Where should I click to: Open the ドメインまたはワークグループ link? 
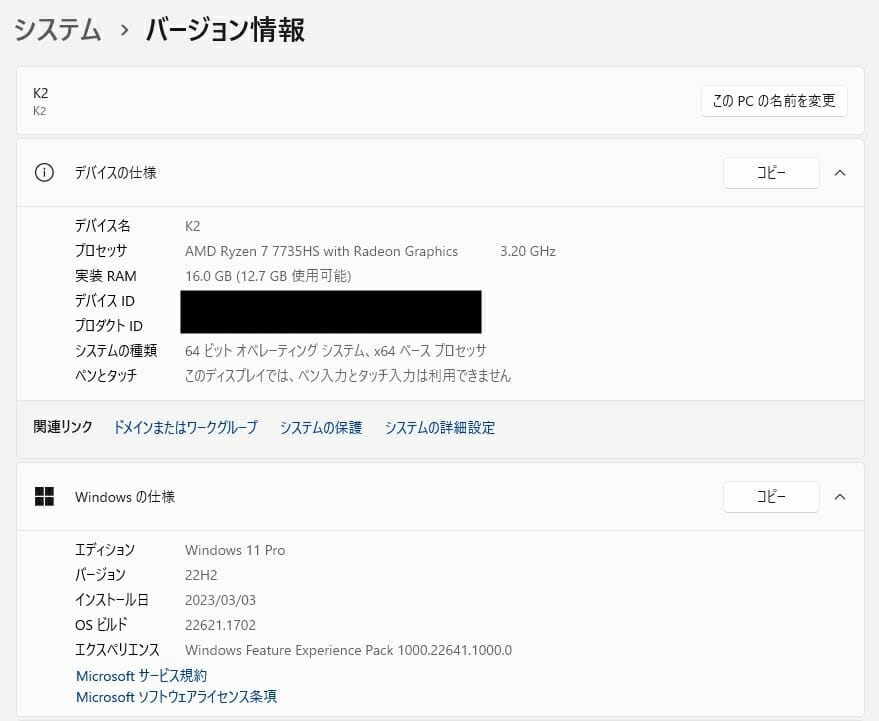[x=185, y=427]
